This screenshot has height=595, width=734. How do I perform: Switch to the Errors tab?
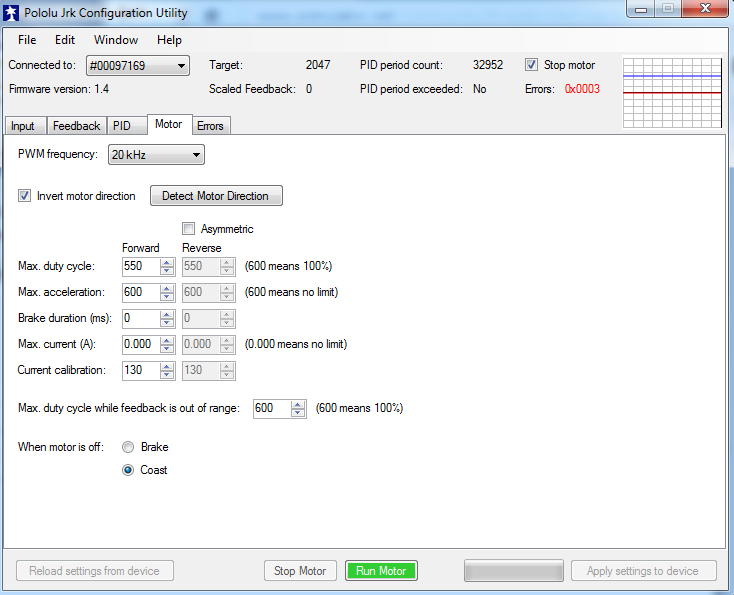point(211,126)
